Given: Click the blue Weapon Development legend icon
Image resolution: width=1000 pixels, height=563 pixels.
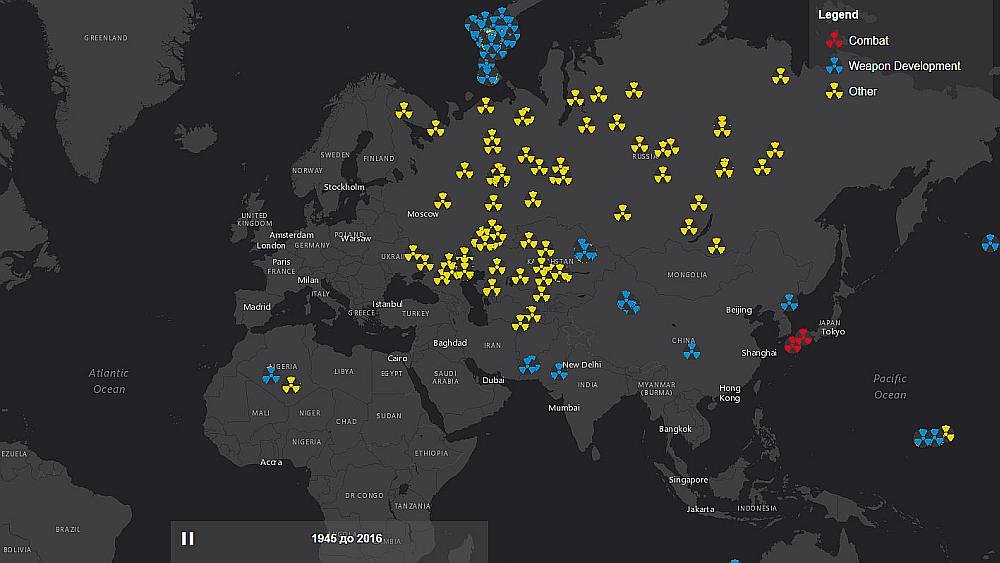Looking at the screenshot, I should [x=833, y=66].
